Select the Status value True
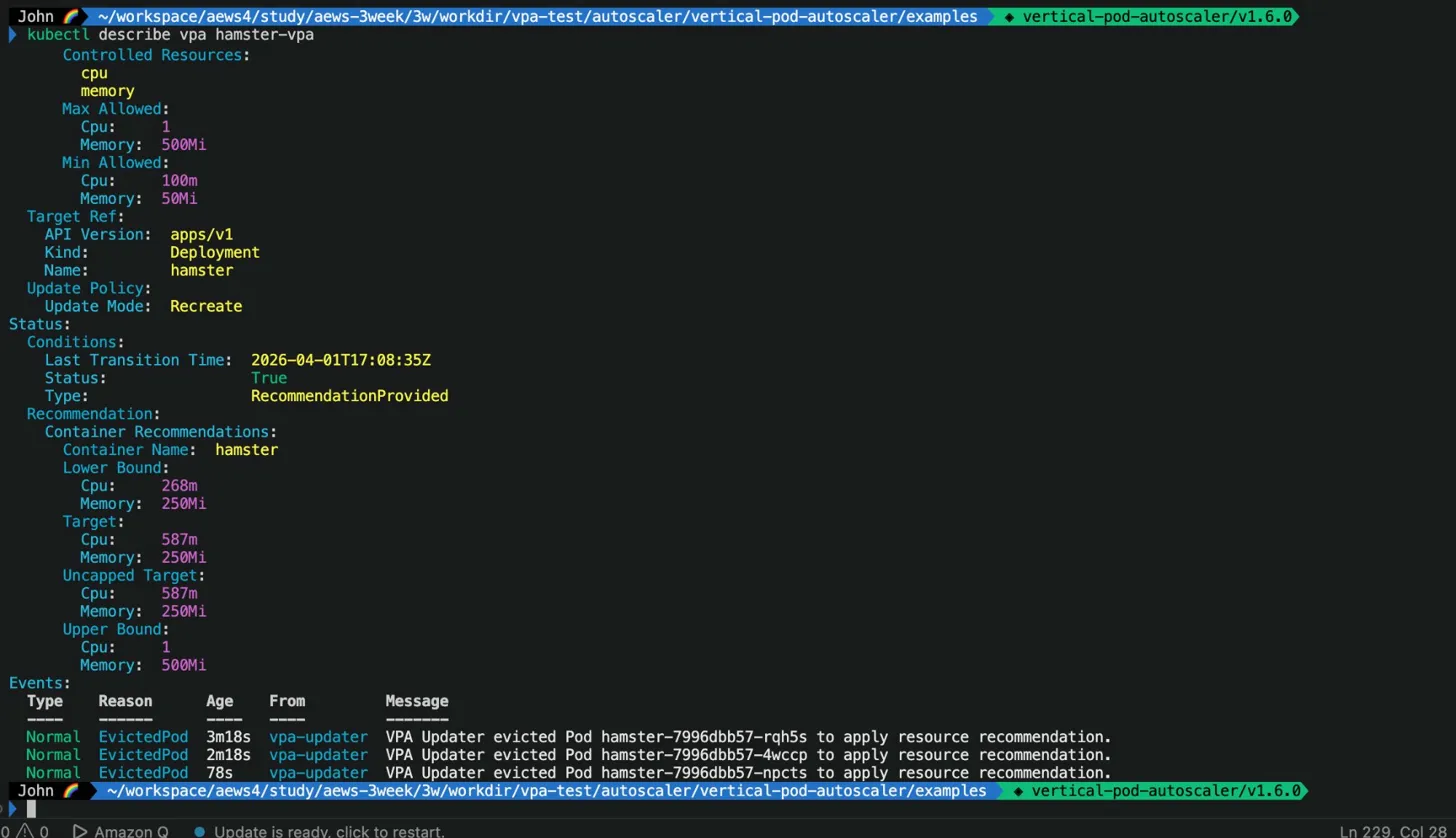The image size is (1456, 838). (269, 379)
